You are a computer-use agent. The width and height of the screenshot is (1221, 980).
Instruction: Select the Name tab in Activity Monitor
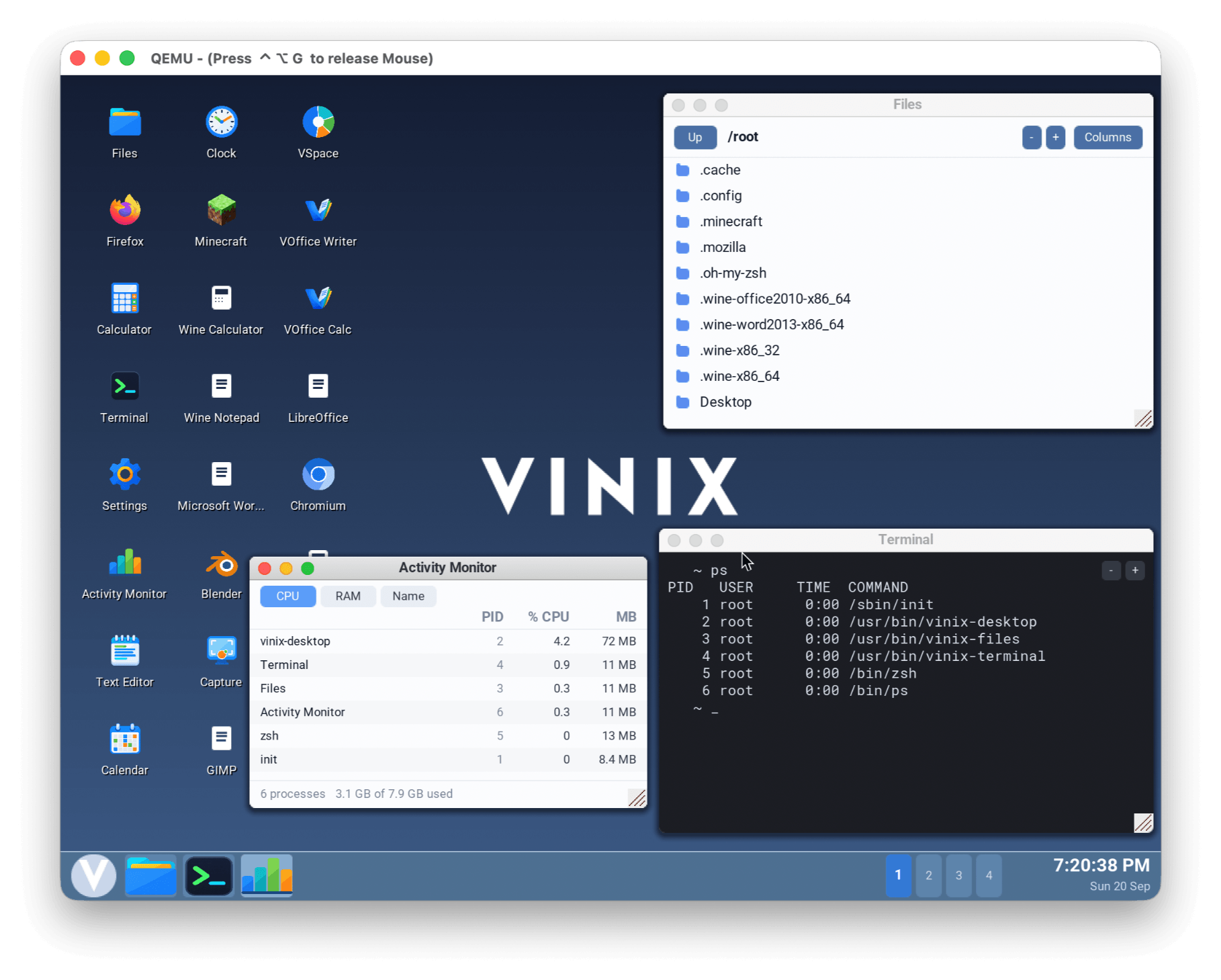coord(408,596)
